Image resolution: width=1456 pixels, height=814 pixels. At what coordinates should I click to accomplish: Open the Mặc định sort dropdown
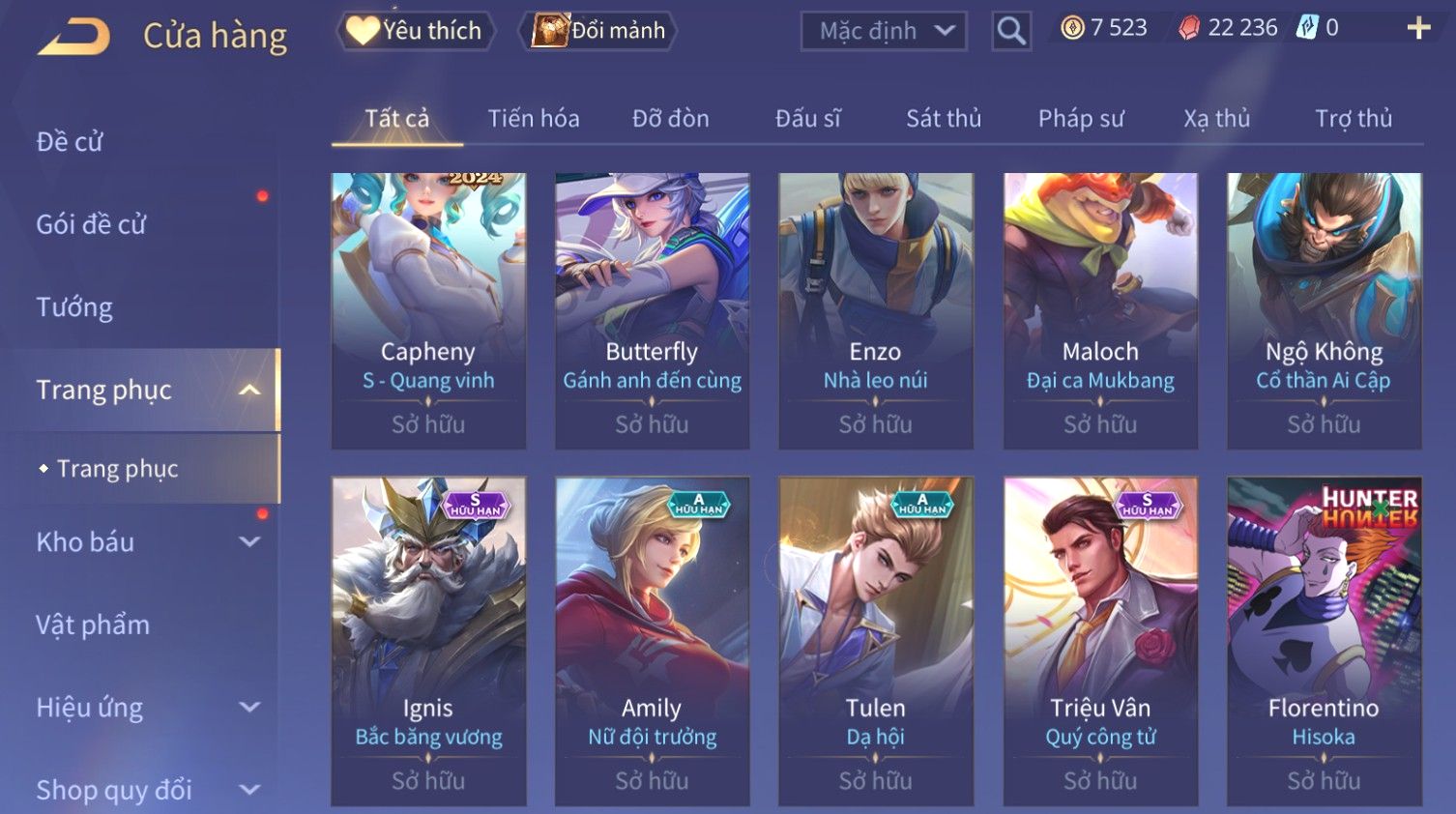(884, 32)
